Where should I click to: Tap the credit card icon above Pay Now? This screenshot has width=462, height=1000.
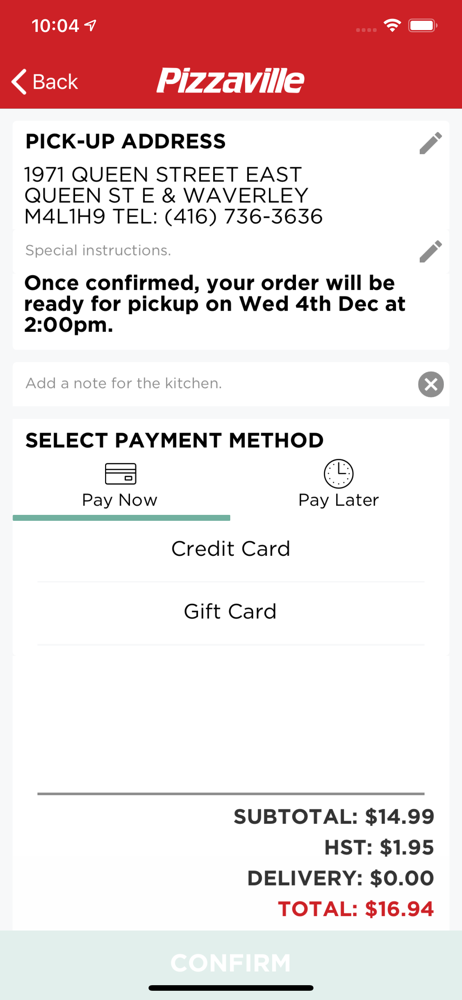tap(121, 474)
